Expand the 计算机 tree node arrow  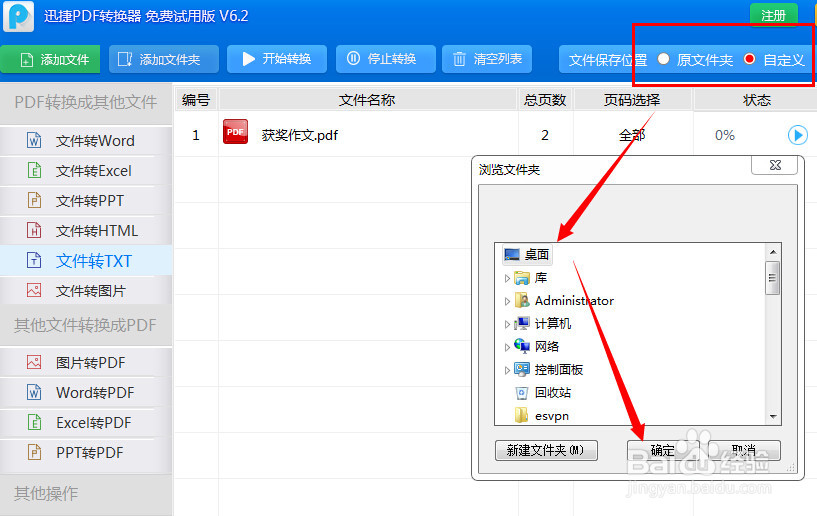[x=507, y=324]
